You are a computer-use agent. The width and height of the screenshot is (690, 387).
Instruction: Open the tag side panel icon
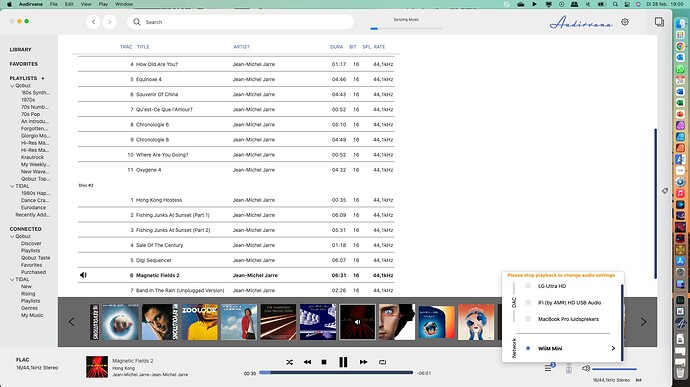(x=665, y=191)
